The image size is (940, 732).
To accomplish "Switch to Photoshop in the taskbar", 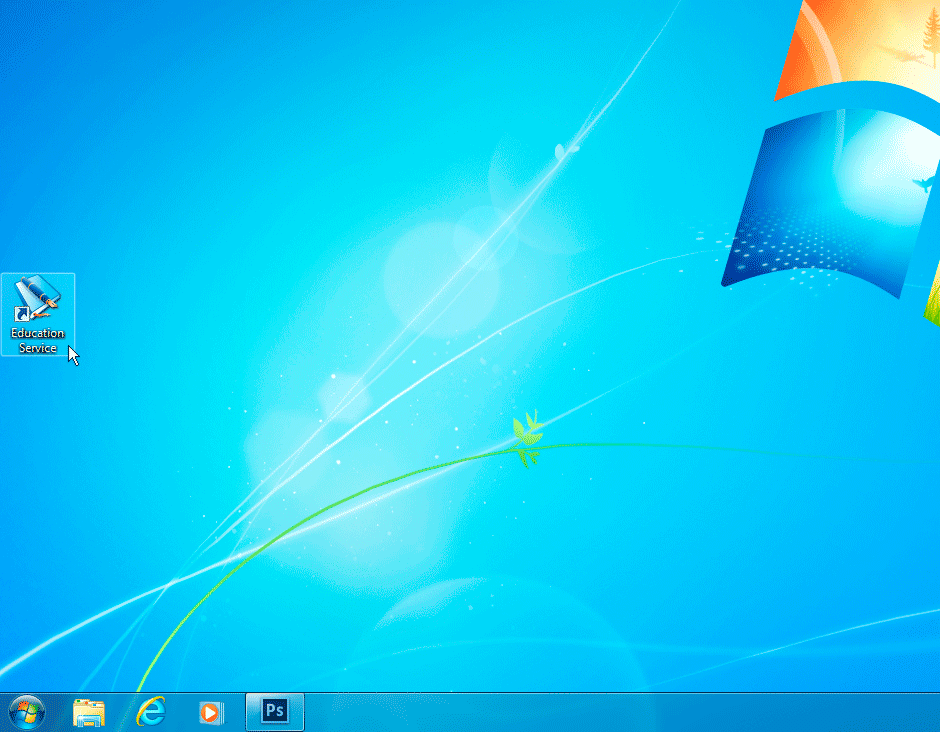I will 275,712.
